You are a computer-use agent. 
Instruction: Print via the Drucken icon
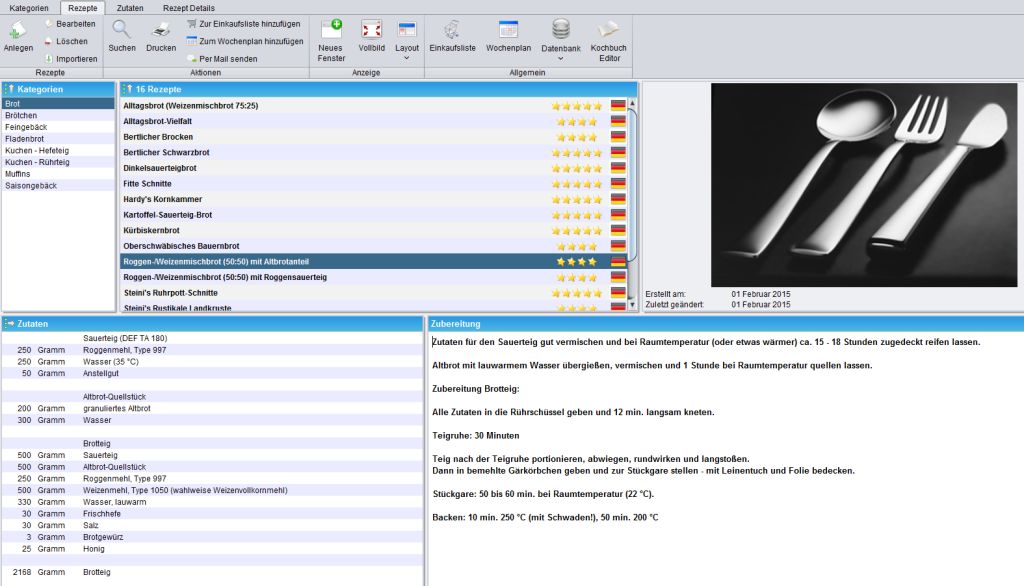coord(161,30)
